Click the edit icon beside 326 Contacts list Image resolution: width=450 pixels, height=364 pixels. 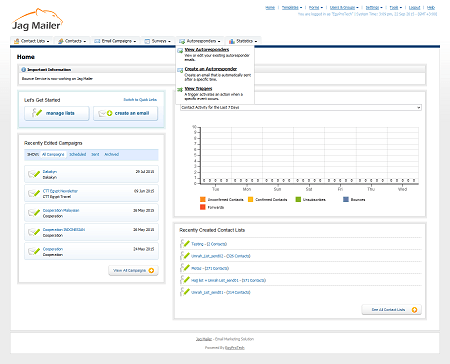tap(185, 256)
